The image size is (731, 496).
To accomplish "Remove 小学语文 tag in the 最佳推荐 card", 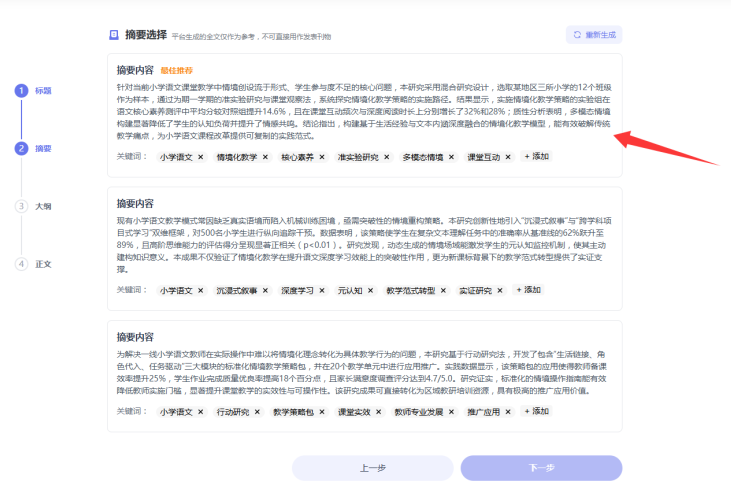I will [x=200, y=157].
